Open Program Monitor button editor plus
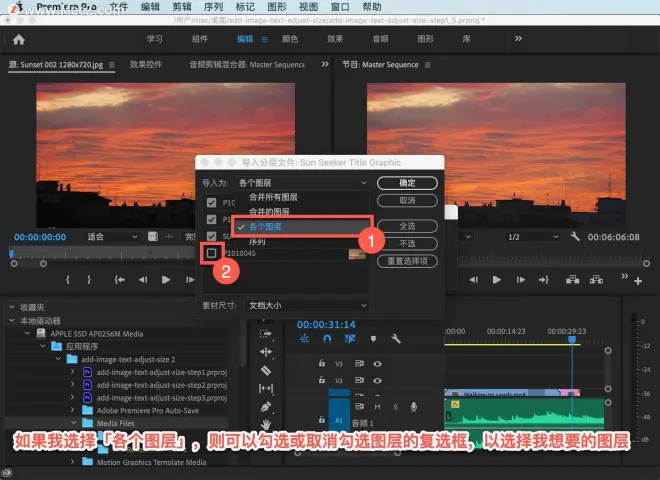The height and width of the screenshot is (480, 660). [638, 281]
